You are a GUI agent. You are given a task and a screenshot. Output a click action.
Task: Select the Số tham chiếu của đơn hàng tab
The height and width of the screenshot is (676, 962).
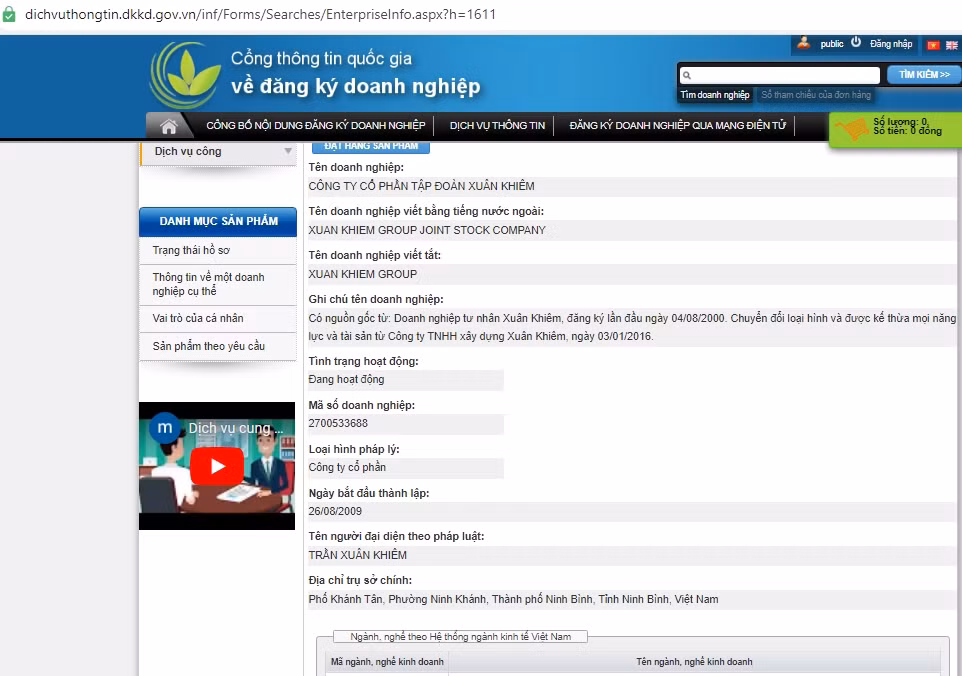pyautogui.click(x=816, y=95)
